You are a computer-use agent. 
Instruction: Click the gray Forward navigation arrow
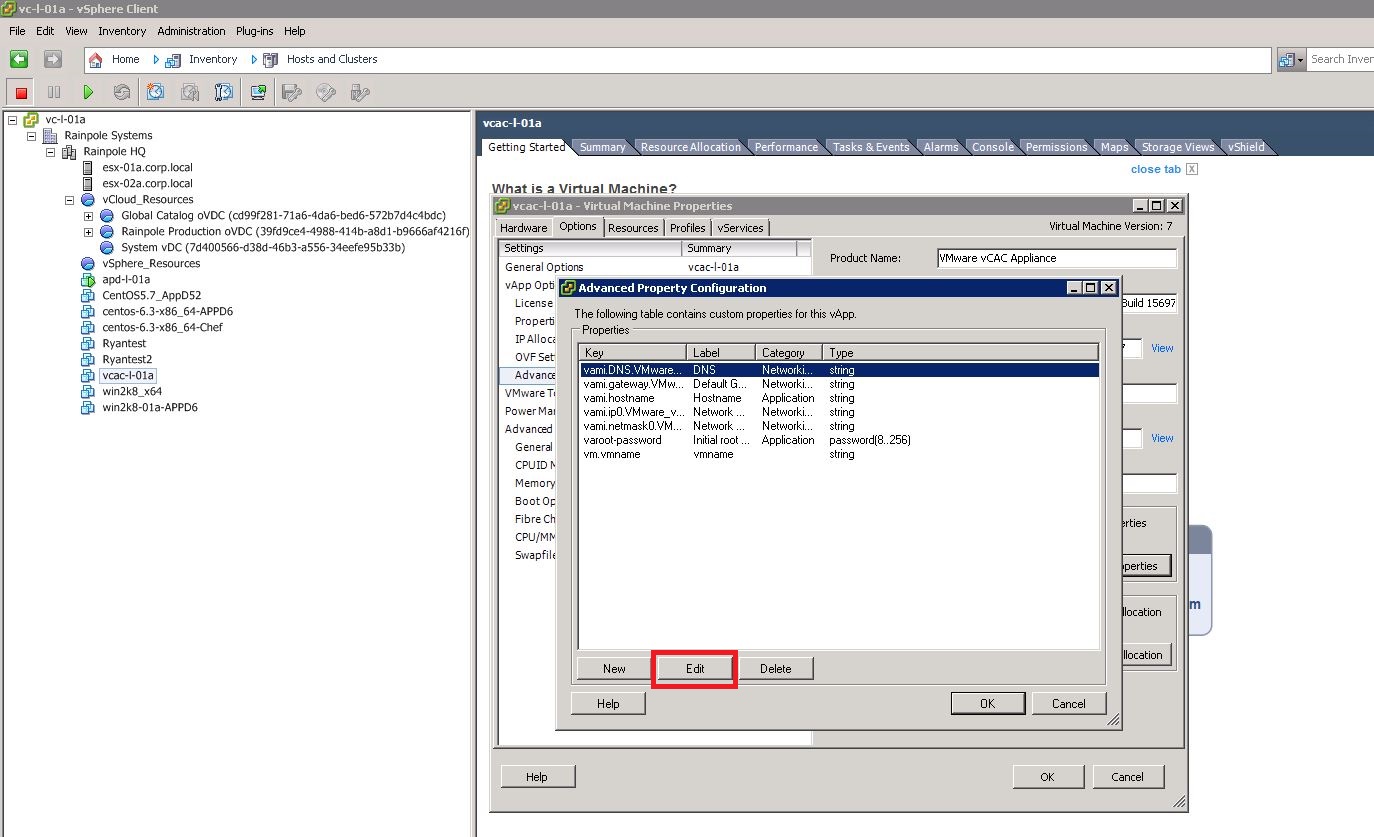coord(53,60)
